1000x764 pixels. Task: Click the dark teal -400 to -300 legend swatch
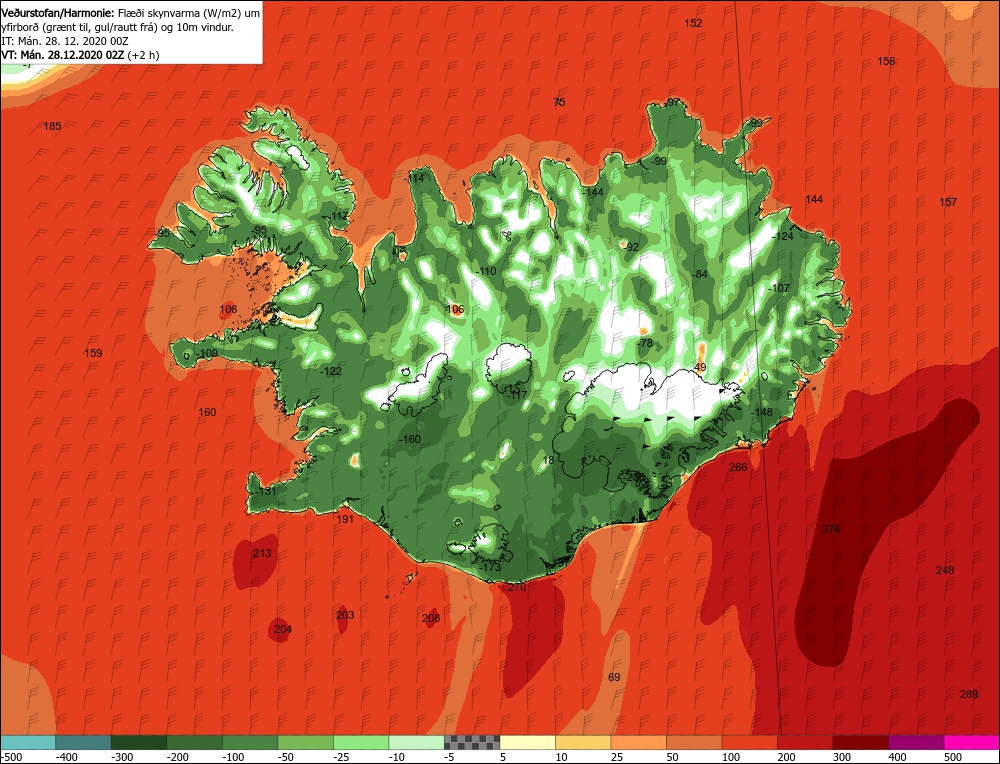83,742
